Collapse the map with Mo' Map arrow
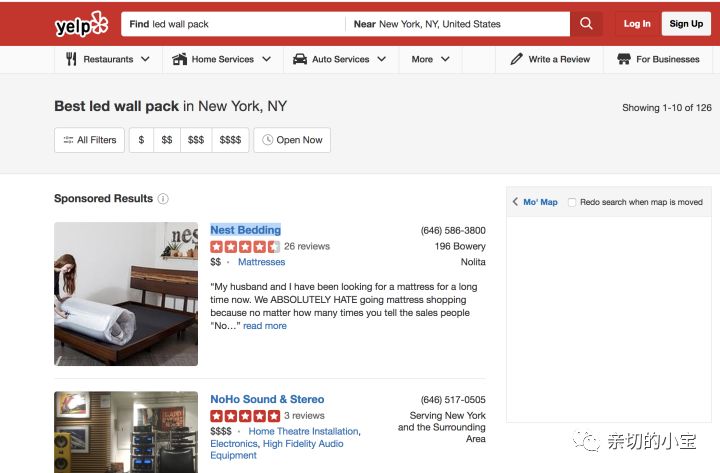The image size is (720, 473). 535,202
